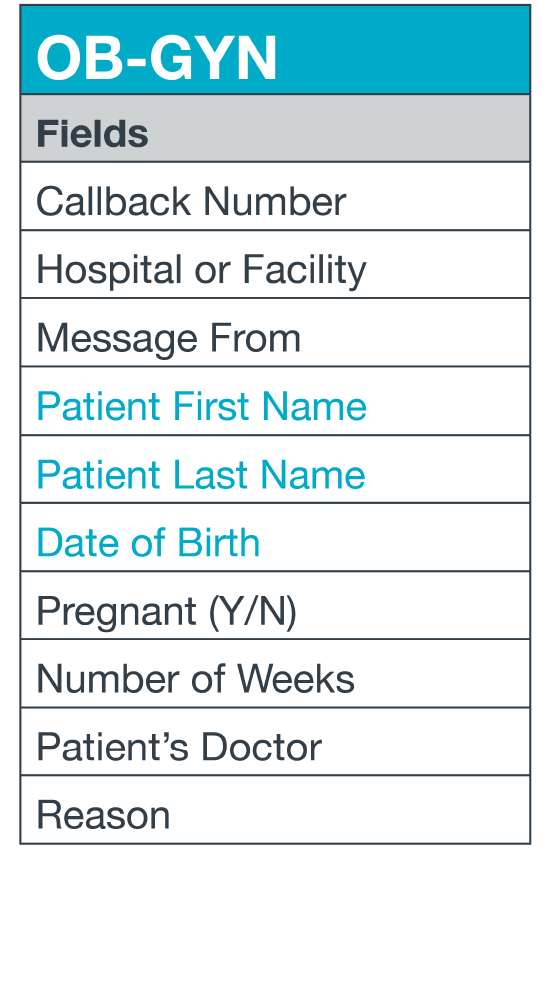Viewport: 551px width, 1001px height.
Task: Click the Pregnant (Y/N) field row
Action: (275, 606)
